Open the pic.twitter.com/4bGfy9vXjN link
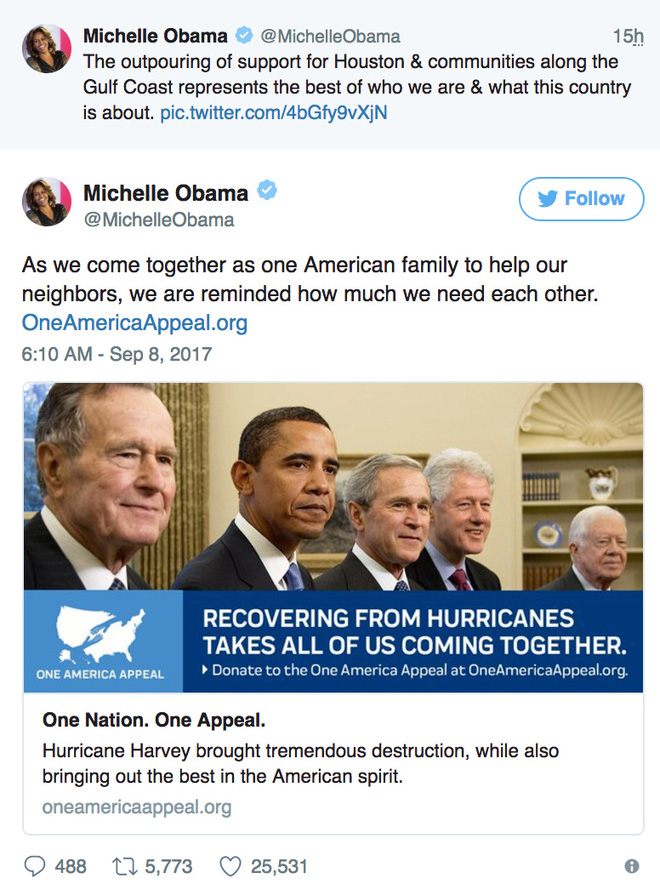Image resolution: width=660 pixels, height=890 pixels. [274, 112]
